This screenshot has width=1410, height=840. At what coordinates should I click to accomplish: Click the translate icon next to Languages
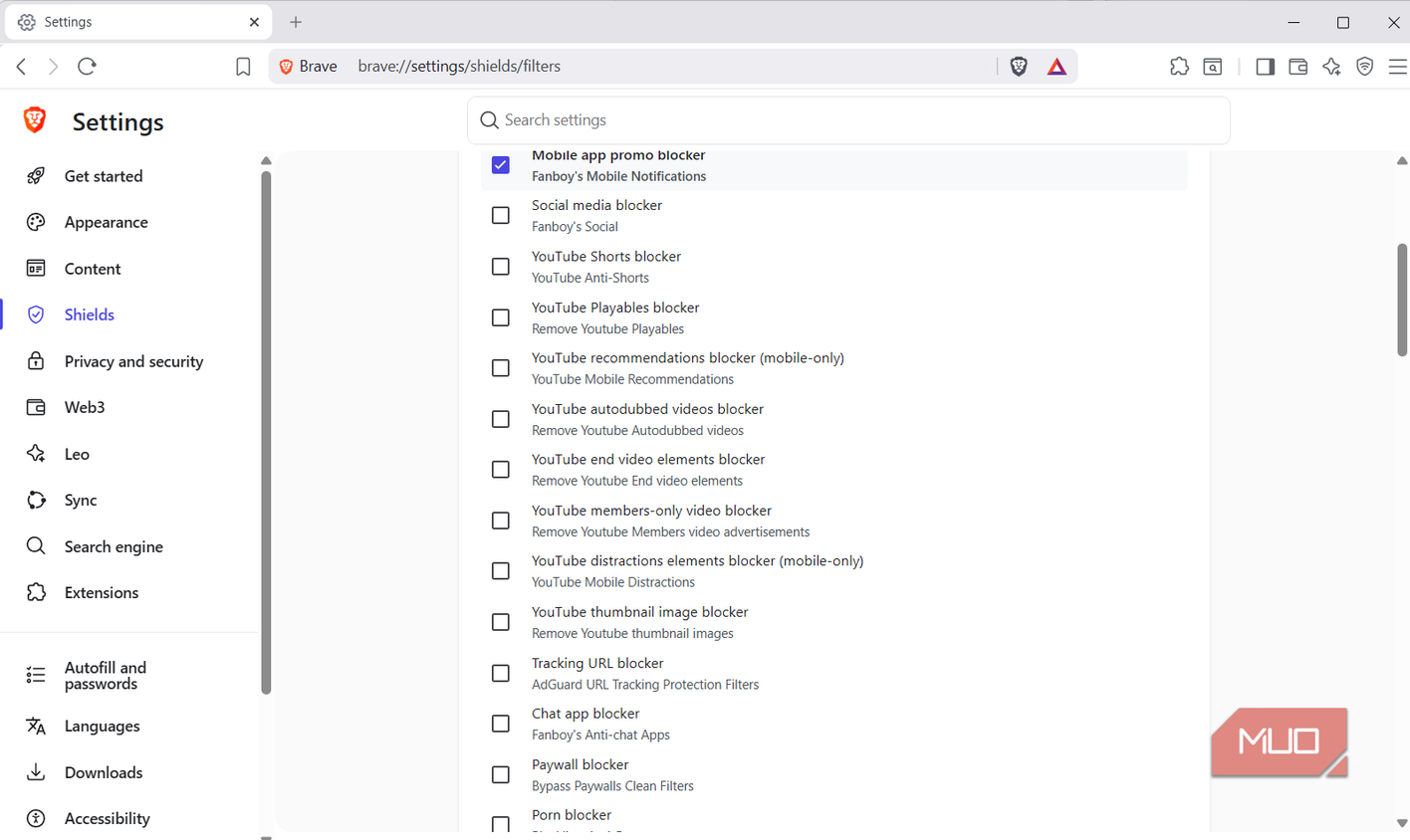pyautogui.click(x=36, y=726)
